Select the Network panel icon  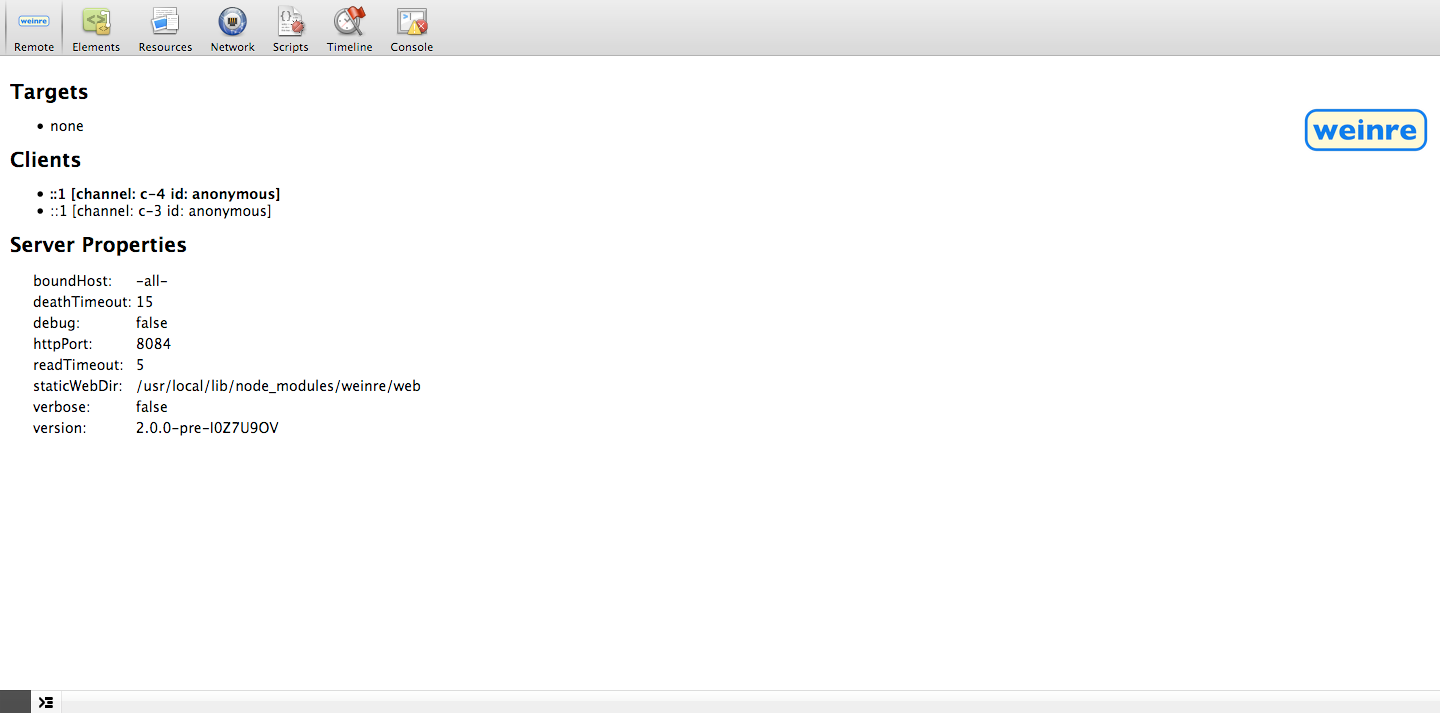(232, 29)
